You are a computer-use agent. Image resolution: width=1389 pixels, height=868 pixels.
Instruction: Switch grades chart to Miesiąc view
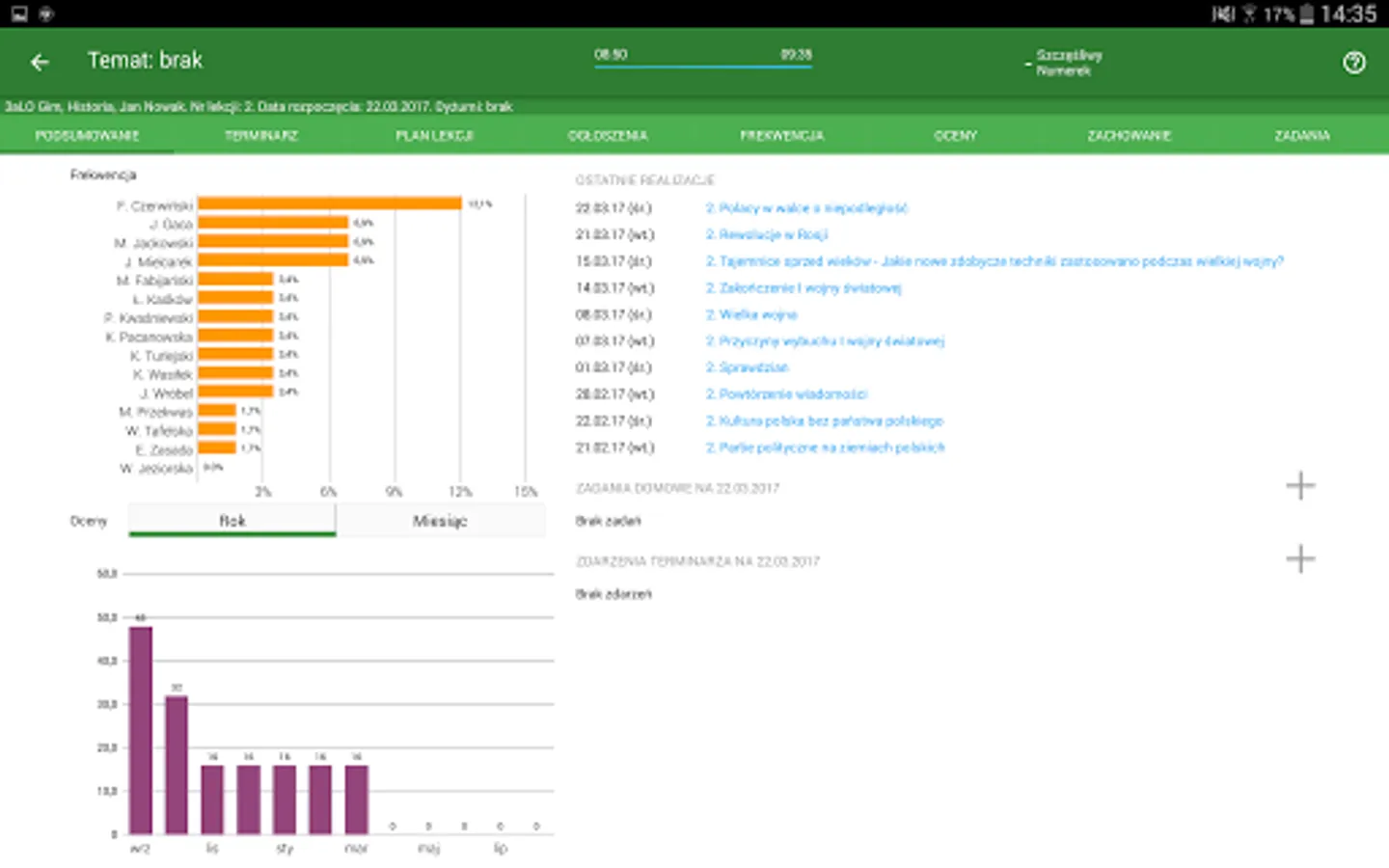[x=440, y=521]
